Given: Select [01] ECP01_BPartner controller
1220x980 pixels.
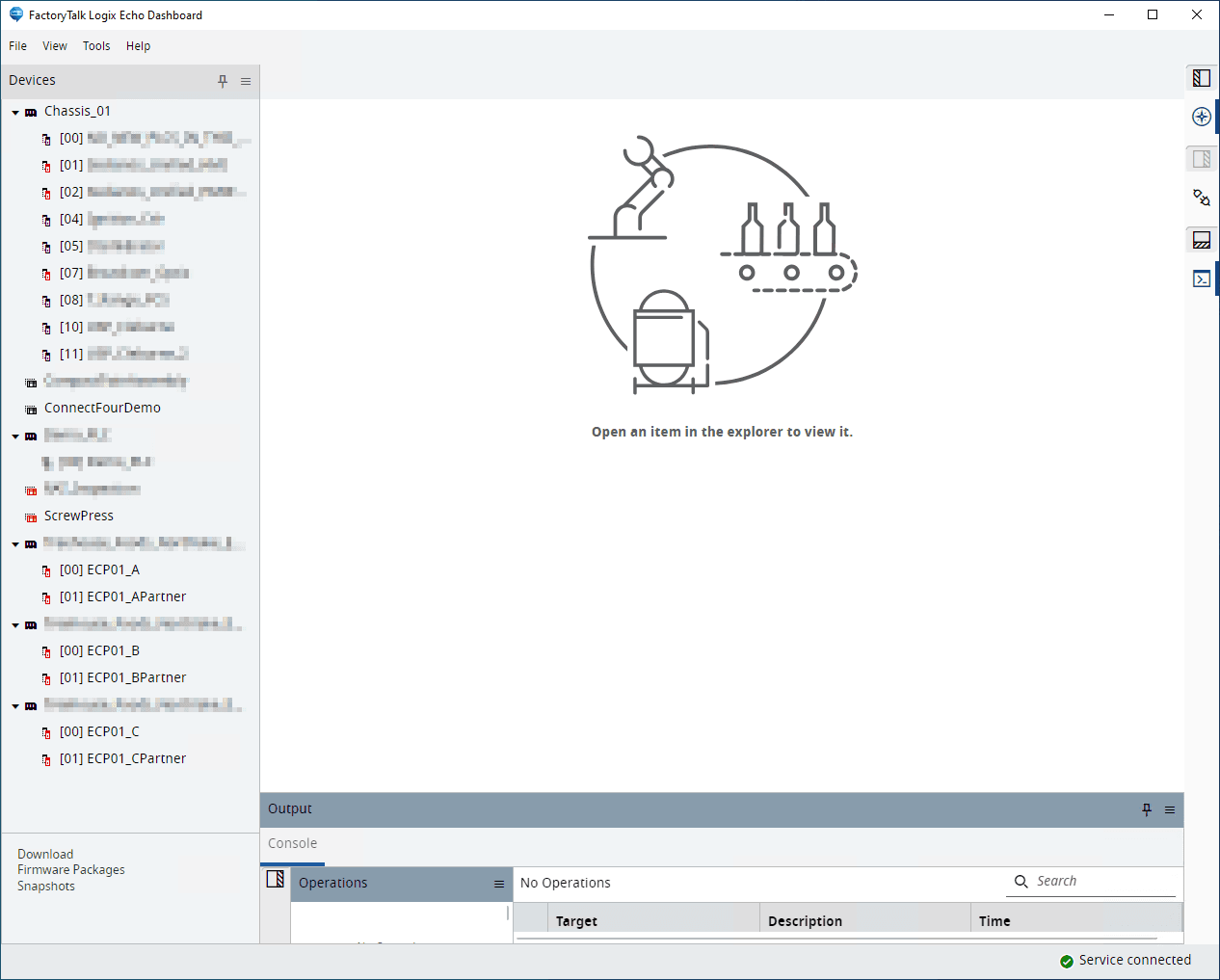Looking at the screenshot, I should click(122, 677).
